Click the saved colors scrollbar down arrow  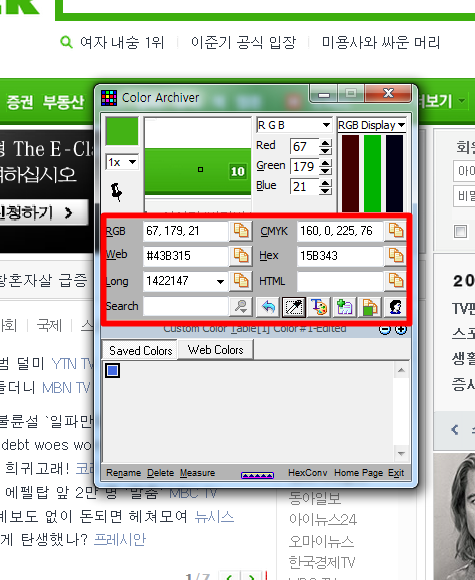click(x=401, y=453)
